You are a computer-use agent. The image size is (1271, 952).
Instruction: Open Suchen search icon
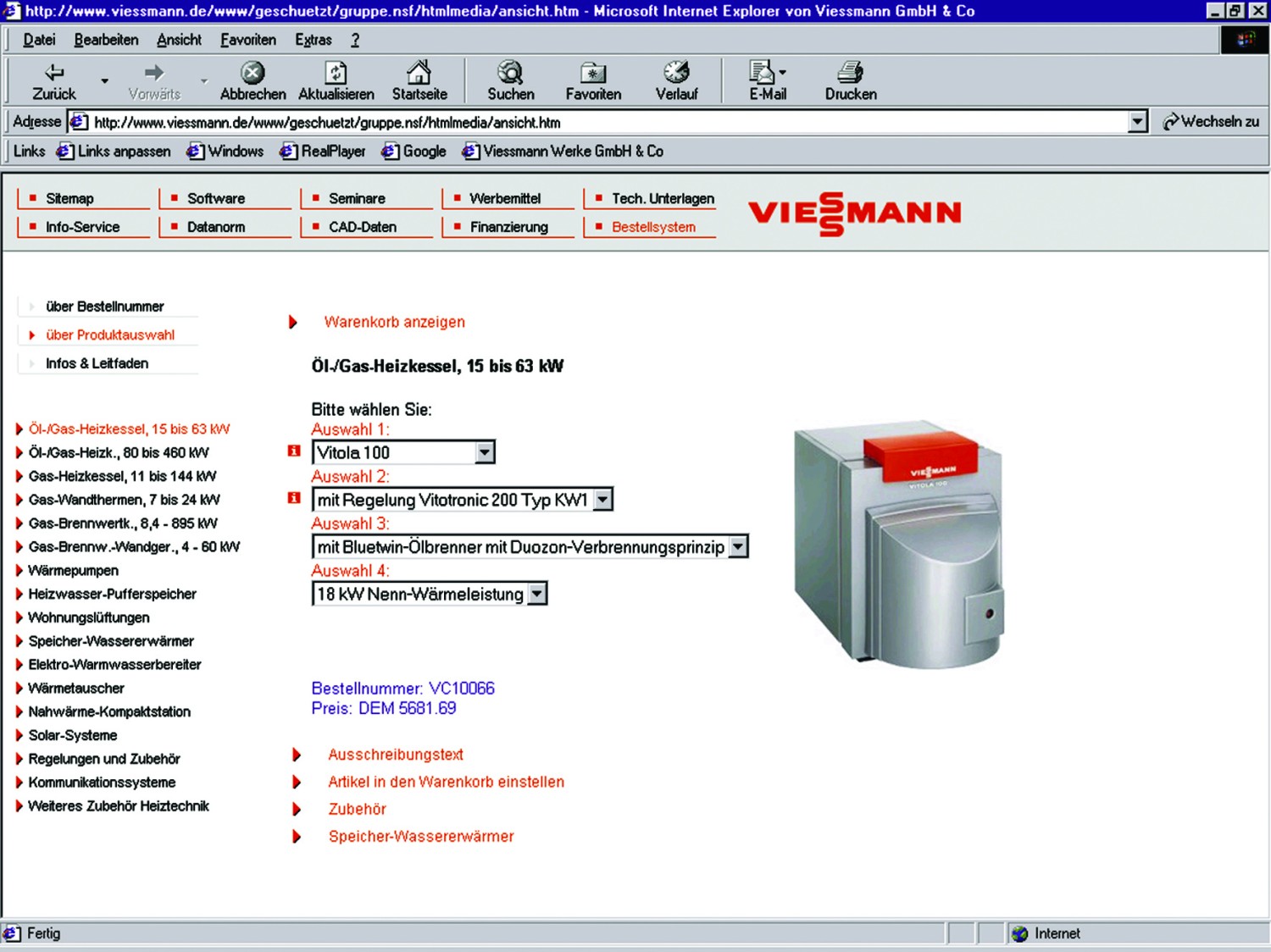tap(510, 72)
